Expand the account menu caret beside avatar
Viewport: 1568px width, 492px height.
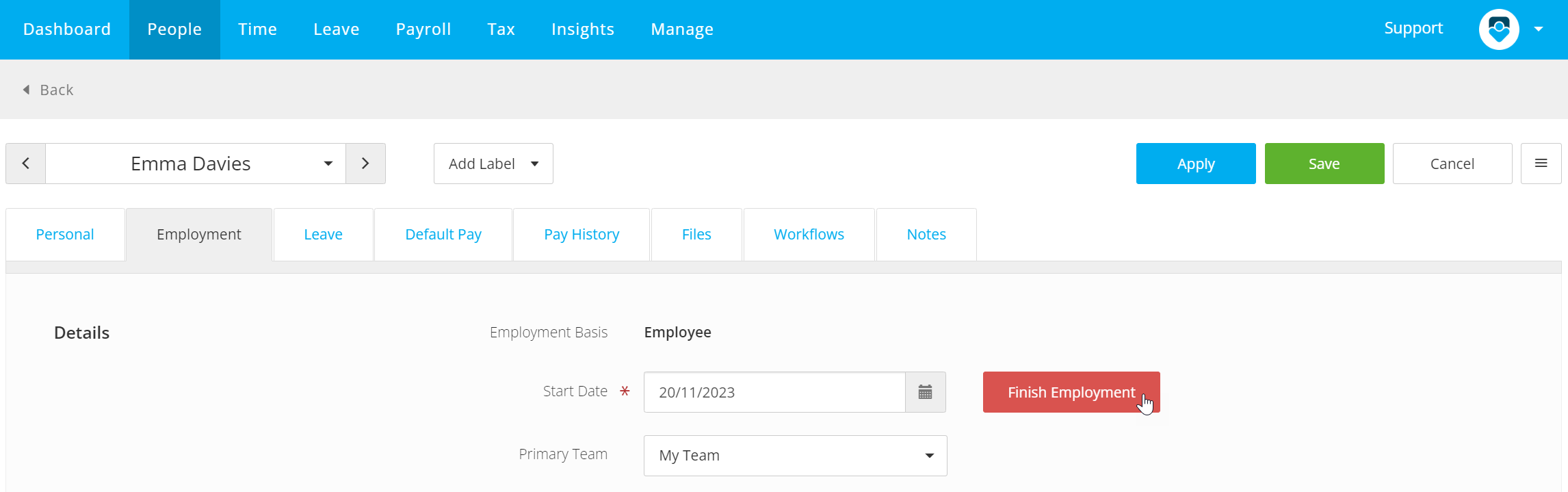(1539, 29)
